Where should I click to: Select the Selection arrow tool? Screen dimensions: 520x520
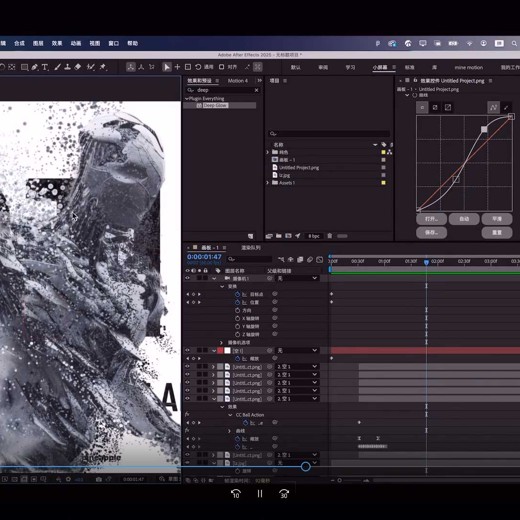pos(166,67)
